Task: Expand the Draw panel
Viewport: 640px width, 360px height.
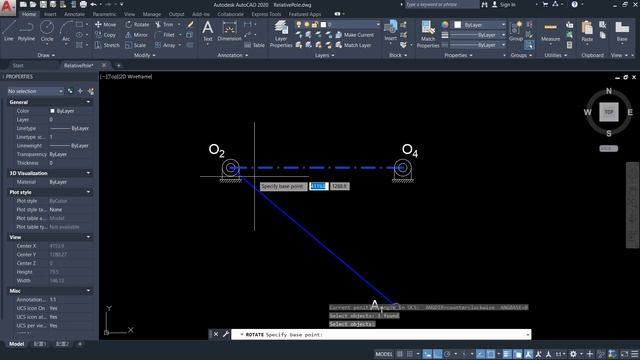Action: pos(46,55)
